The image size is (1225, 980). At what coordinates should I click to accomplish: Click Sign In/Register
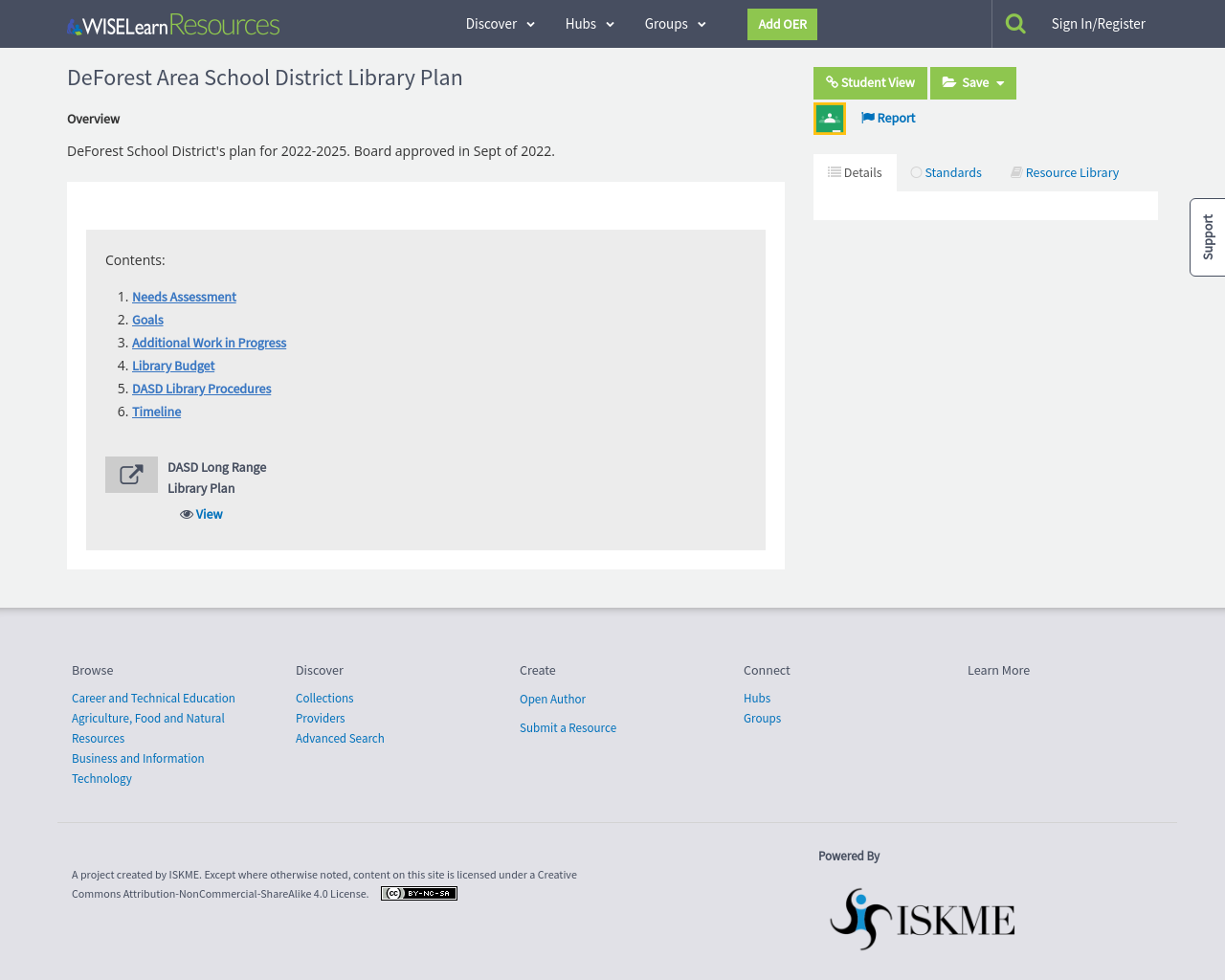pos(1098,22)
